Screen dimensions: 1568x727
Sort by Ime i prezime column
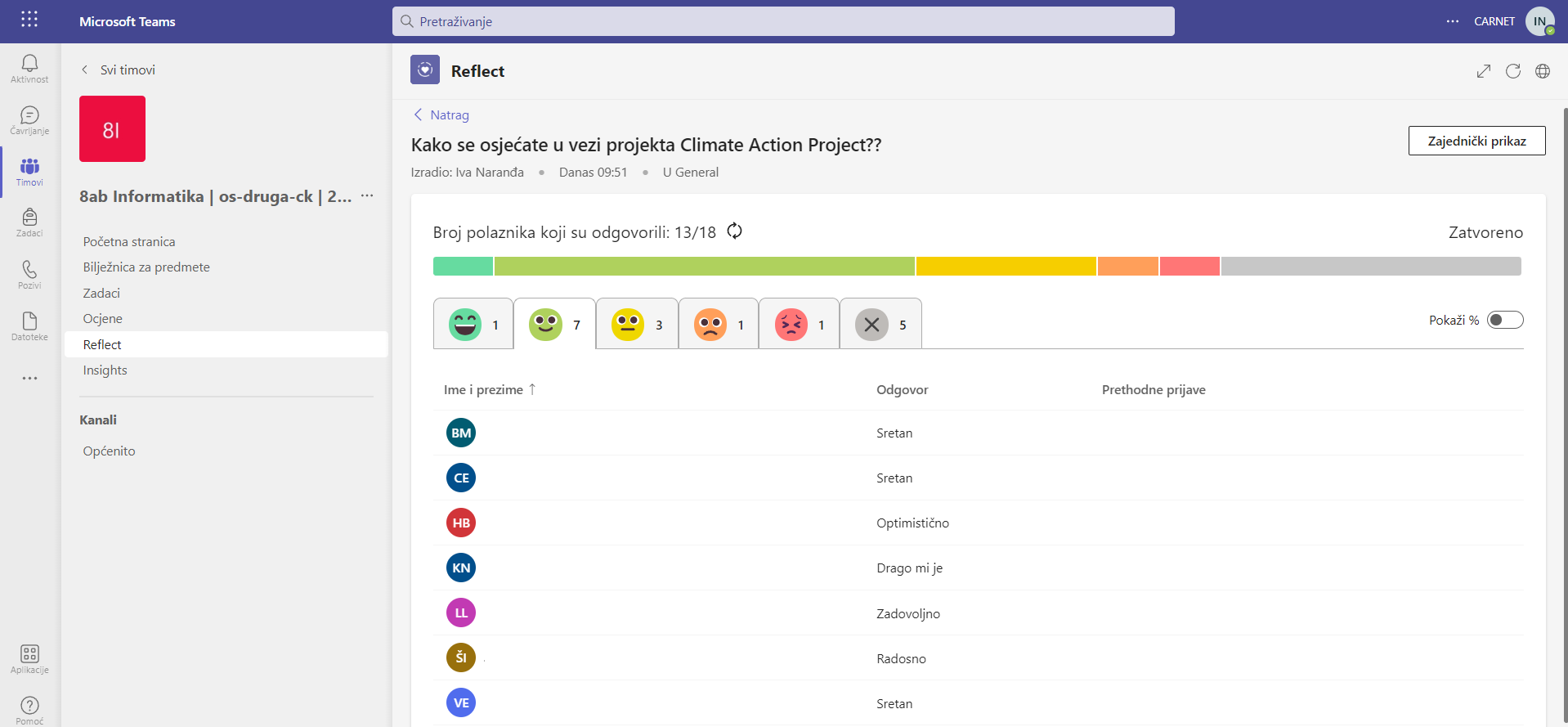click(x=489, y=389)
